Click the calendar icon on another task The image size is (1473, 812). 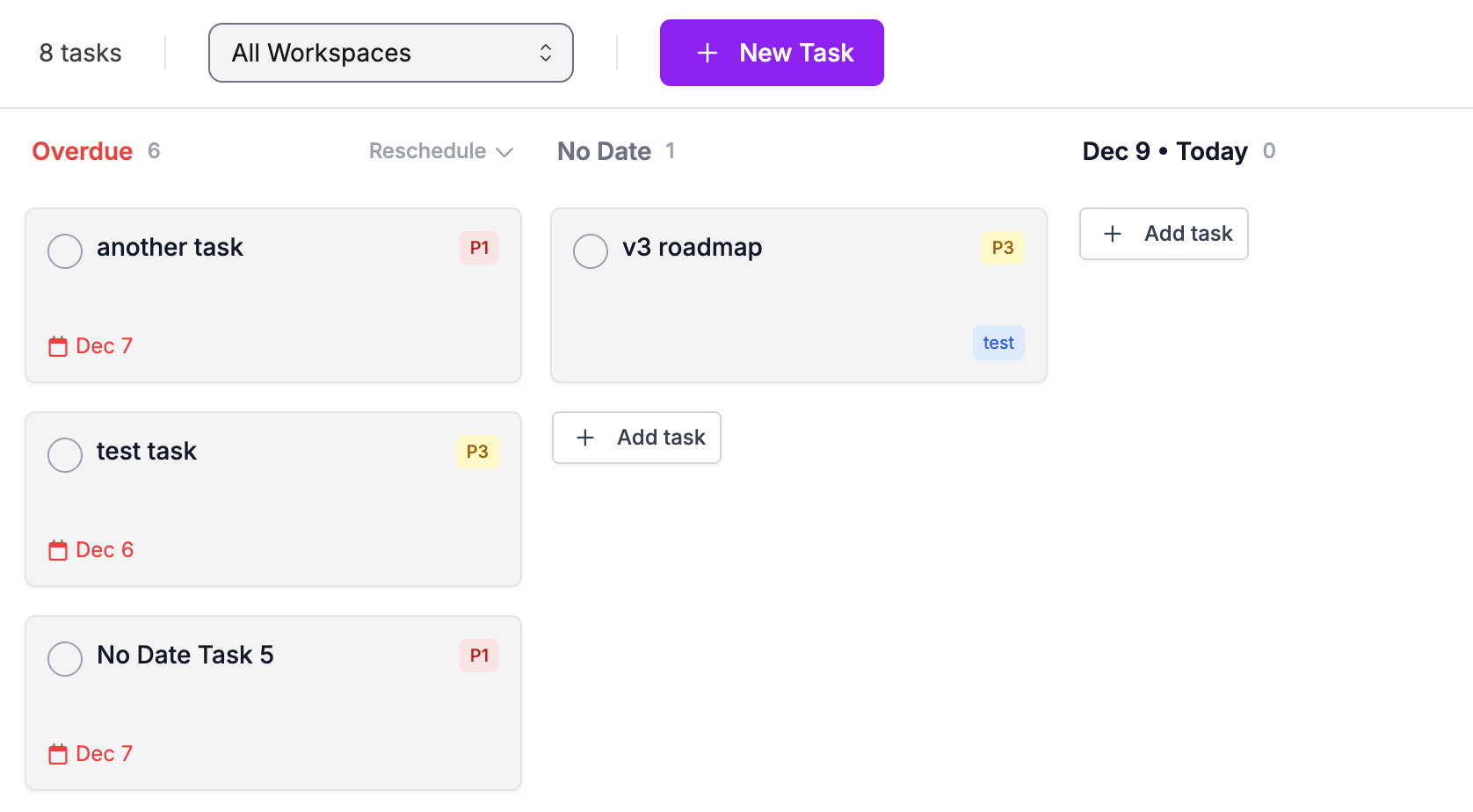pyautogui.click(x=58, y=346)
